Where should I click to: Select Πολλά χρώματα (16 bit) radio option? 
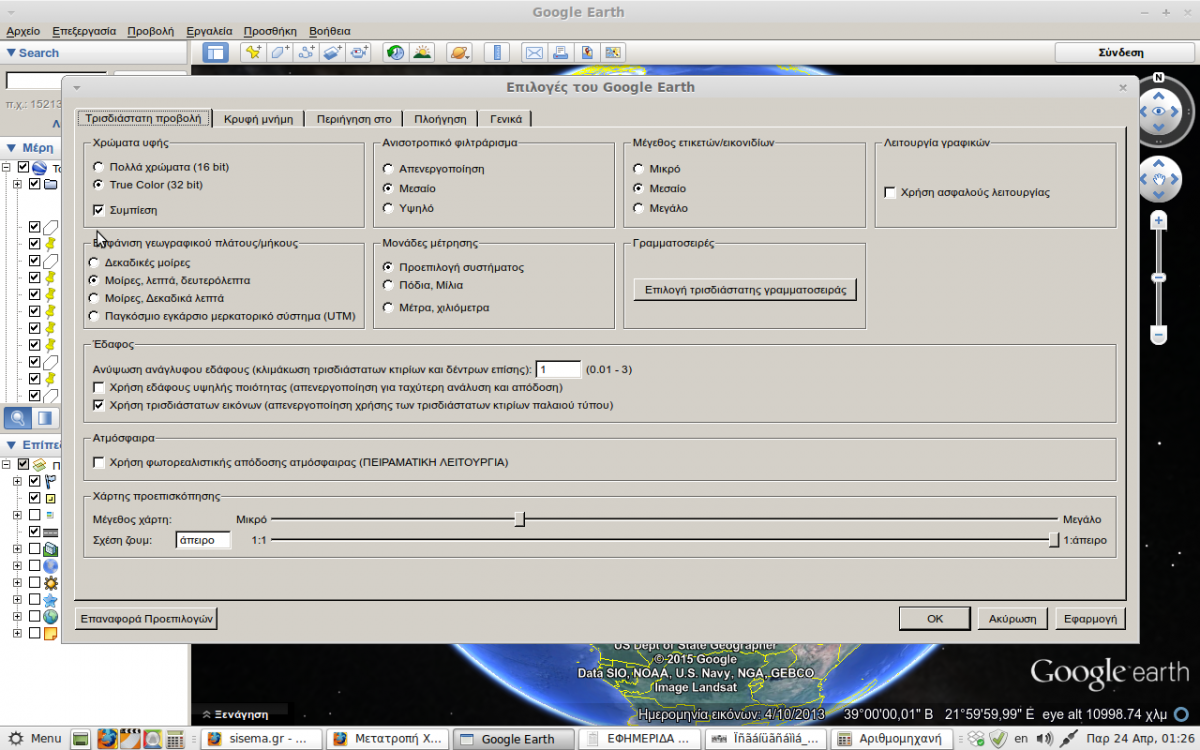click(x=98, y=166)
